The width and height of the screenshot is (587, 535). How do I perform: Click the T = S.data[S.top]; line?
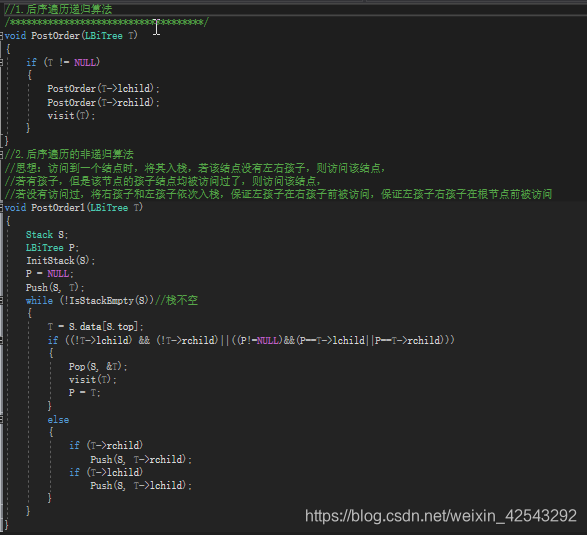[x=95, y=327]
